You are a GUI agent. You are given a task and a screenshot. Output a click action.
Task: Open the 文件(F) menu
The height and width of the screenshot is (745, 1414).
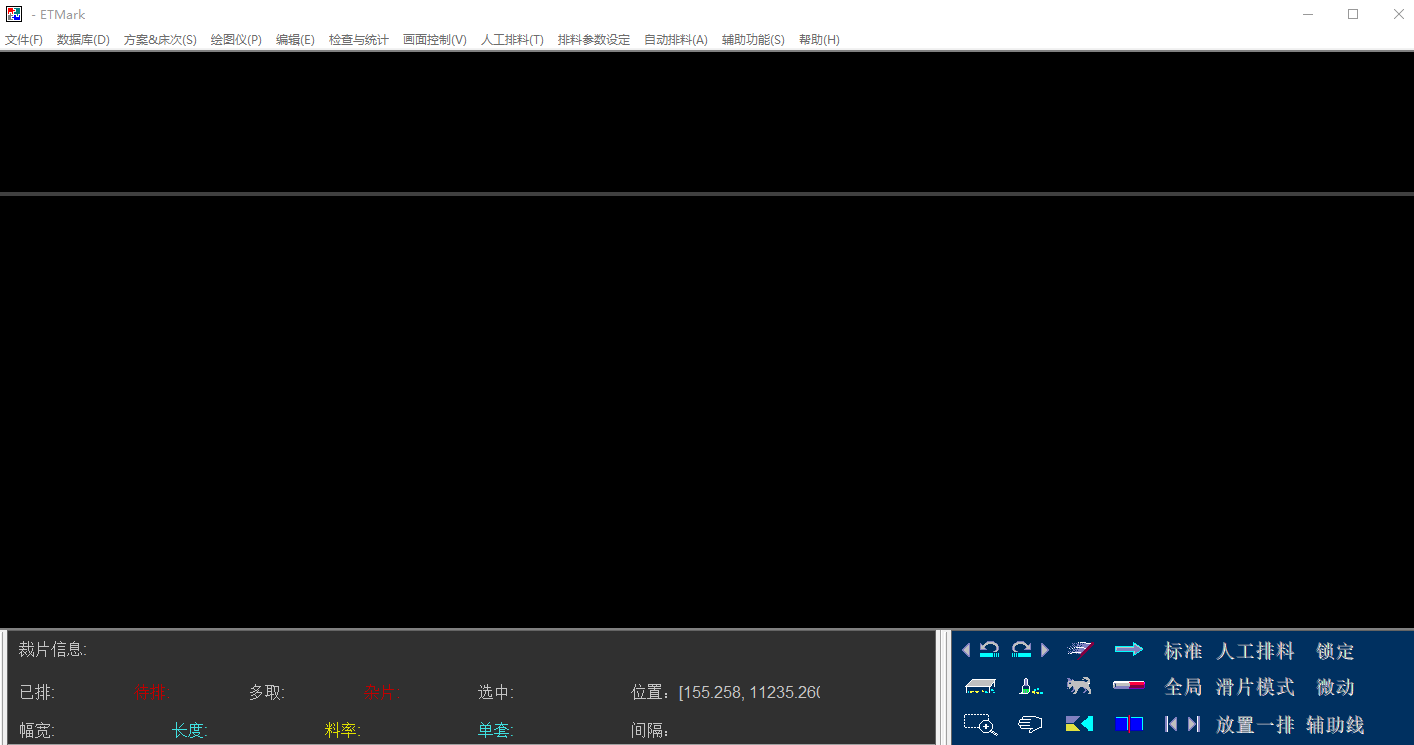pos(24,39)
